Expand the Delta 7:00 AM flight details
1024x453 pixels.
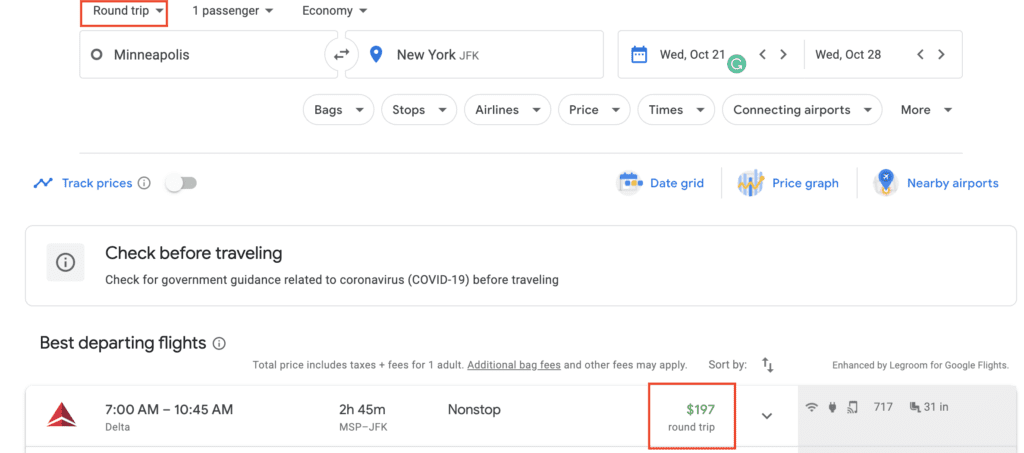pyautogui.click(x=767, y=415)
